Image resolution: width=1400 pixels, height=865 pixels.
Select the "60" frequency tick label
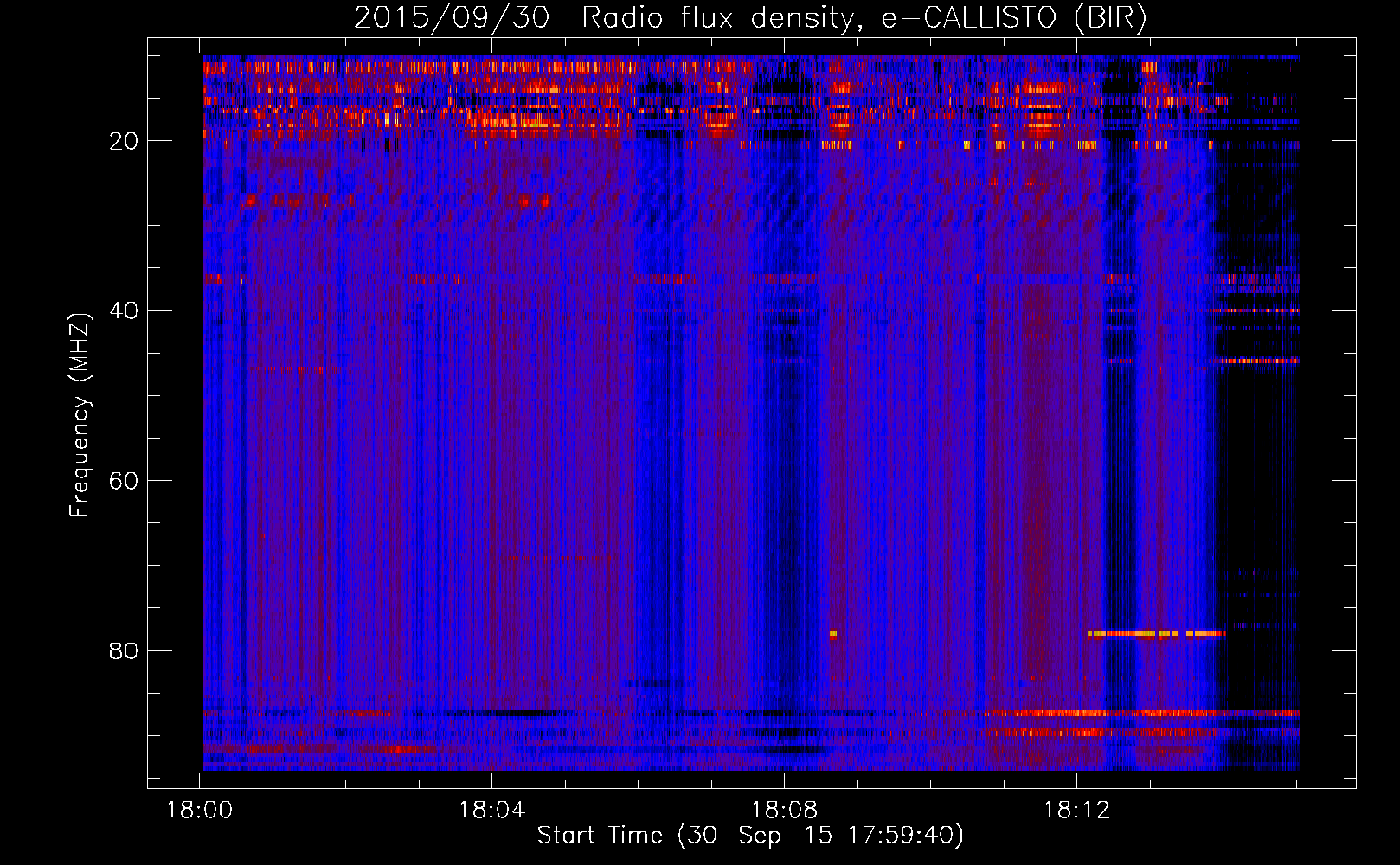[x=124, y=481]
